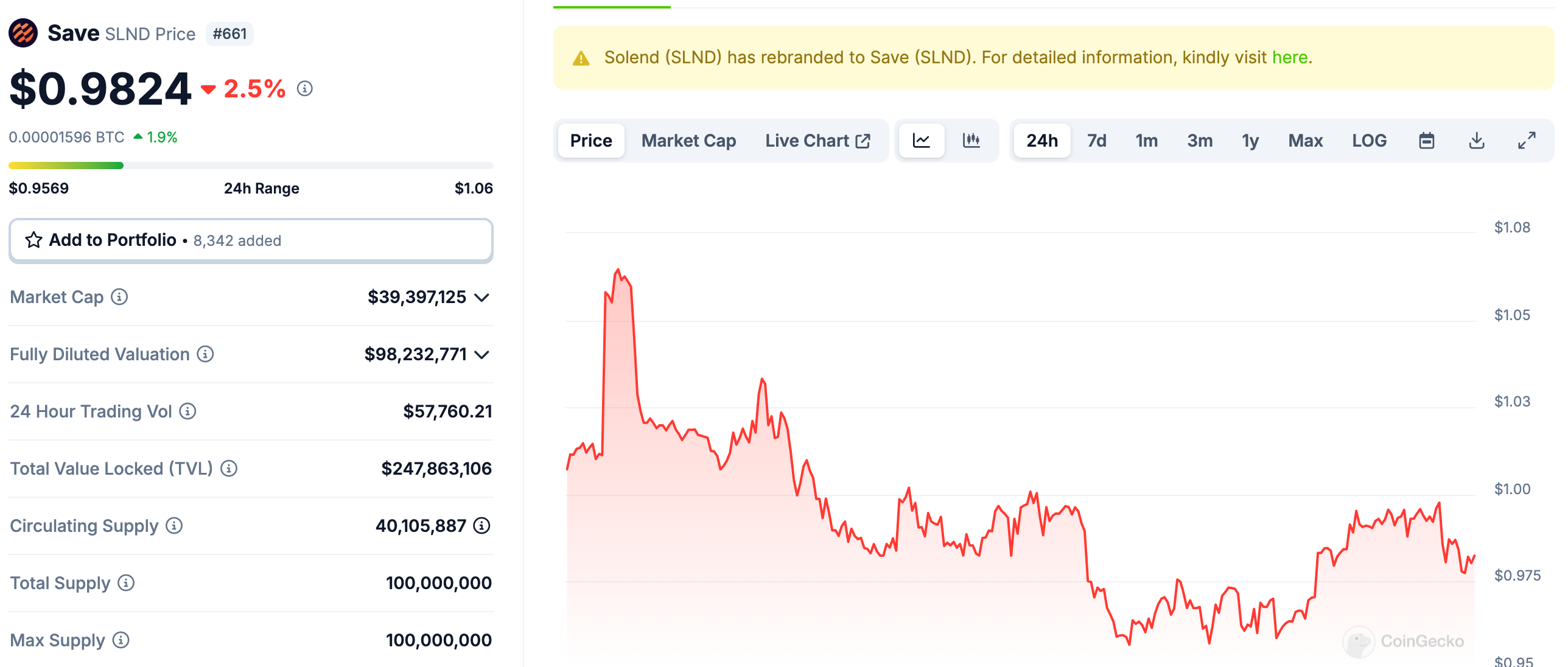1568x667 pixels.
Task: Select the Market Cap chart tab
Action: click(688, 141)
